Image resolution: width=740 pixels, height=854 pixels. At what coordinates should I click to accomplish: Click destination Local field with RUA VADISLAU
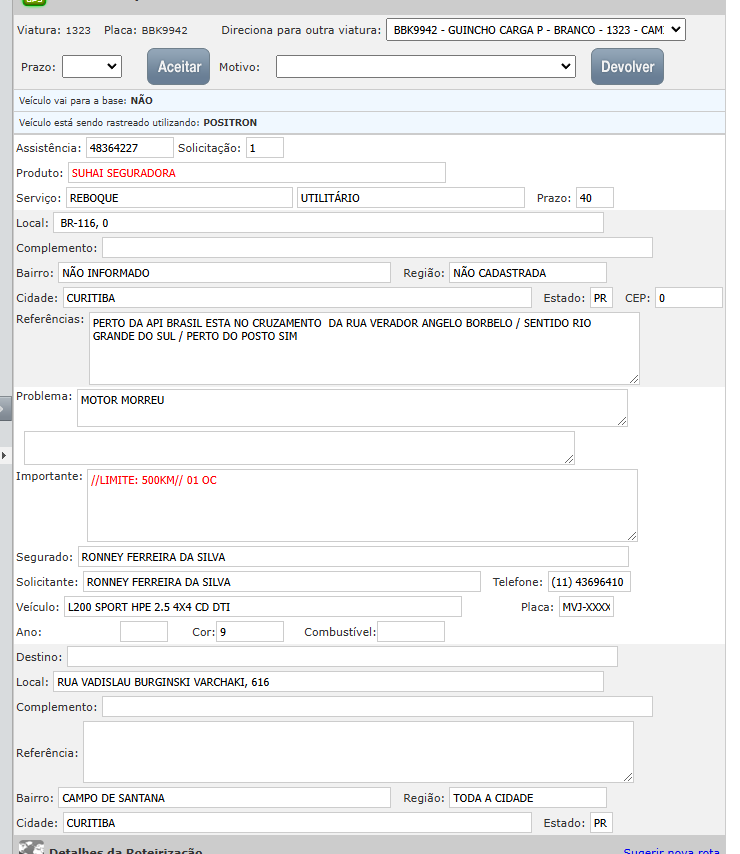[x=328, y=682]
